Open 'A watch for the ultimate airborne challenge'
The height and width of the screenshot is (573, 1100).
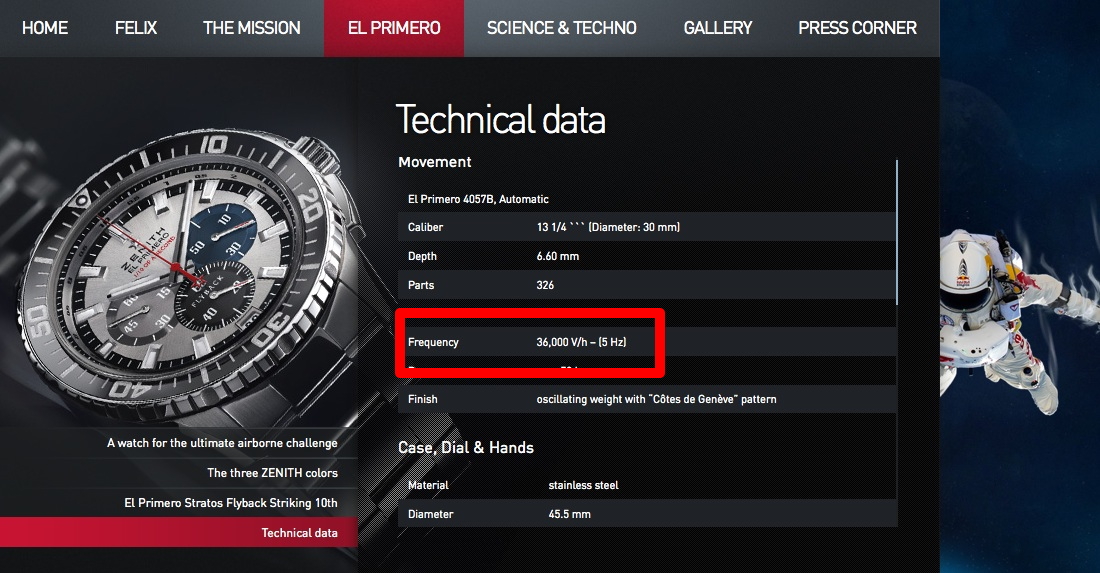(222, 443)
